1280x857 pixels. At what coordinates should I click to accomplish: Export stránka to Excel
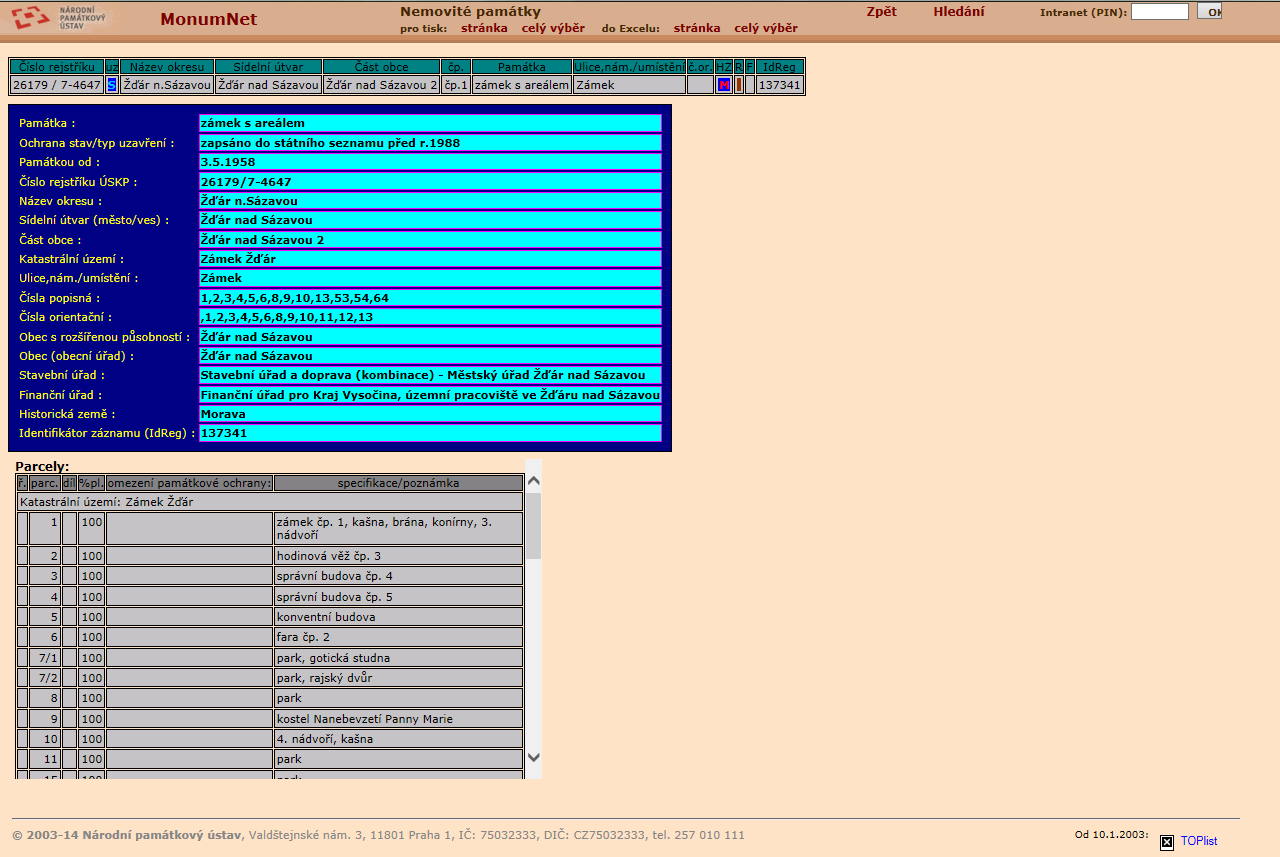(x=697, y=28)
